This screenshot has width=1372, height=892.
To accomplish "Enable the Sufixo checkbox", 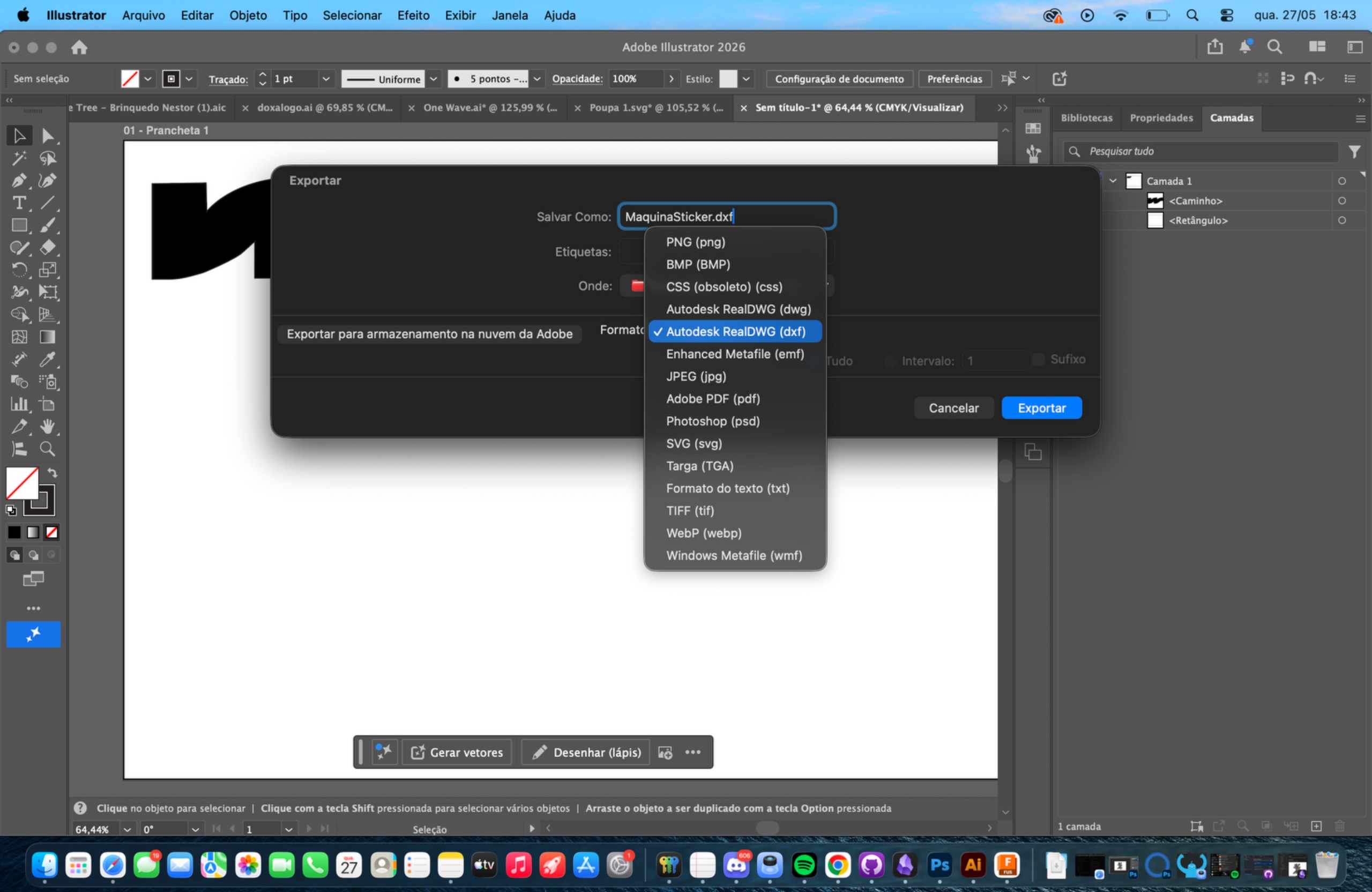I will coord(1038,359).
